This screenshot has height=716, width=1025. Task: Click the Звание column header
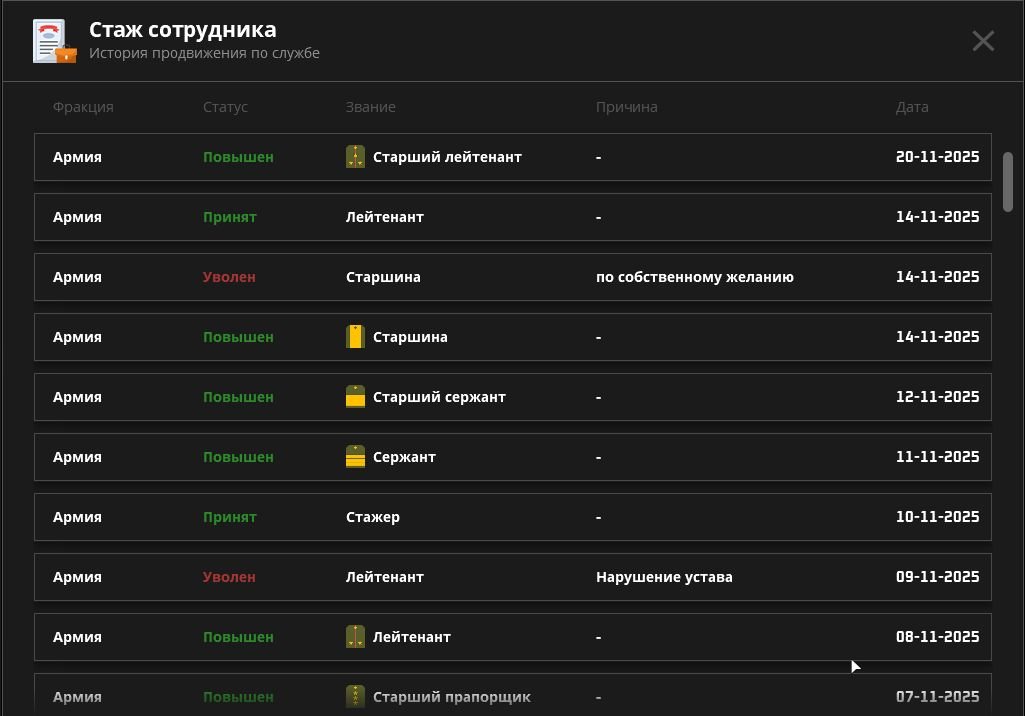click(370, 107)
